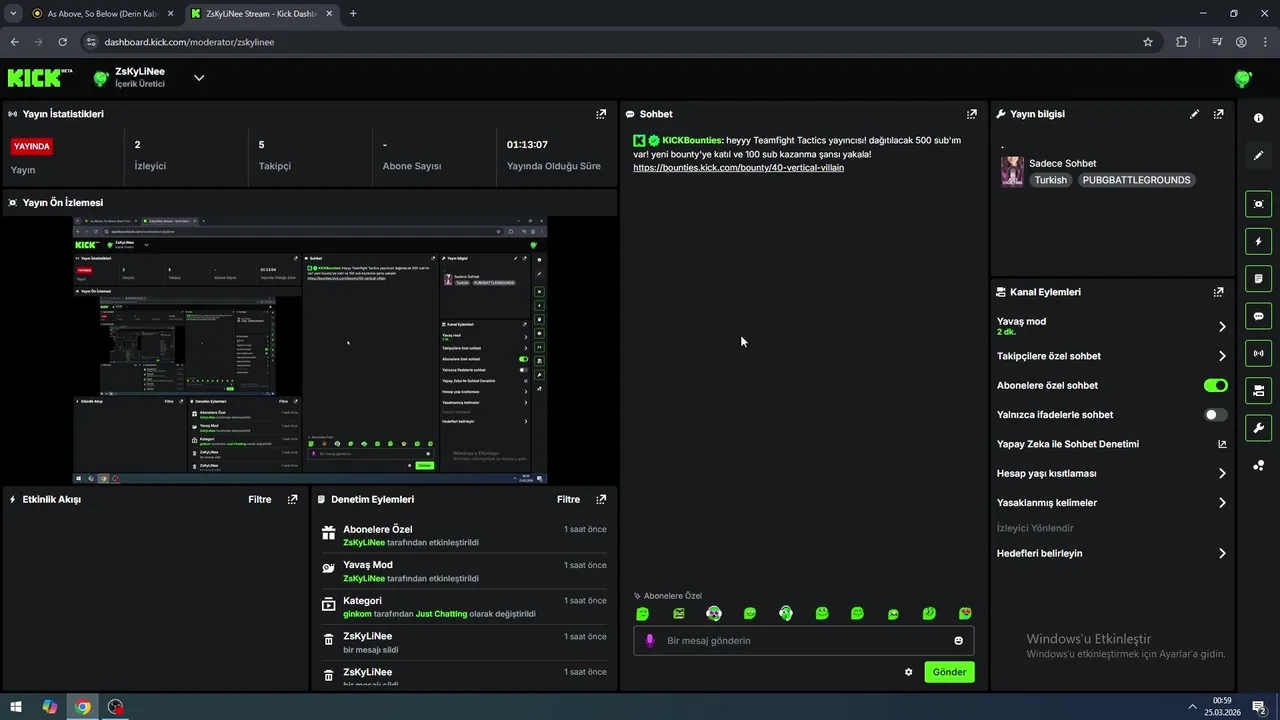Open chat settings gear beside Gönder
Viewport: 1280px width, 720px height.
pos(908,672)
